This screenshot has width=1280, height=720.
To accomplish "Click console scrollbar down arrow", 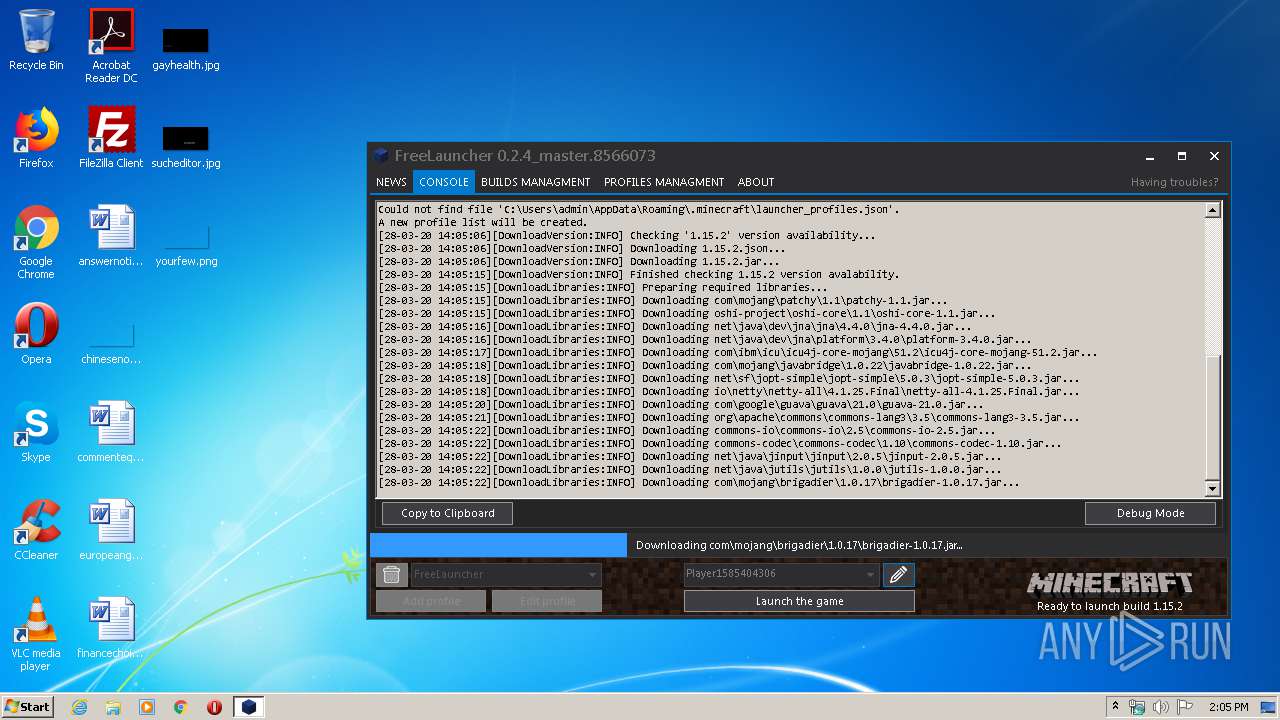I will click(1213, 489).
